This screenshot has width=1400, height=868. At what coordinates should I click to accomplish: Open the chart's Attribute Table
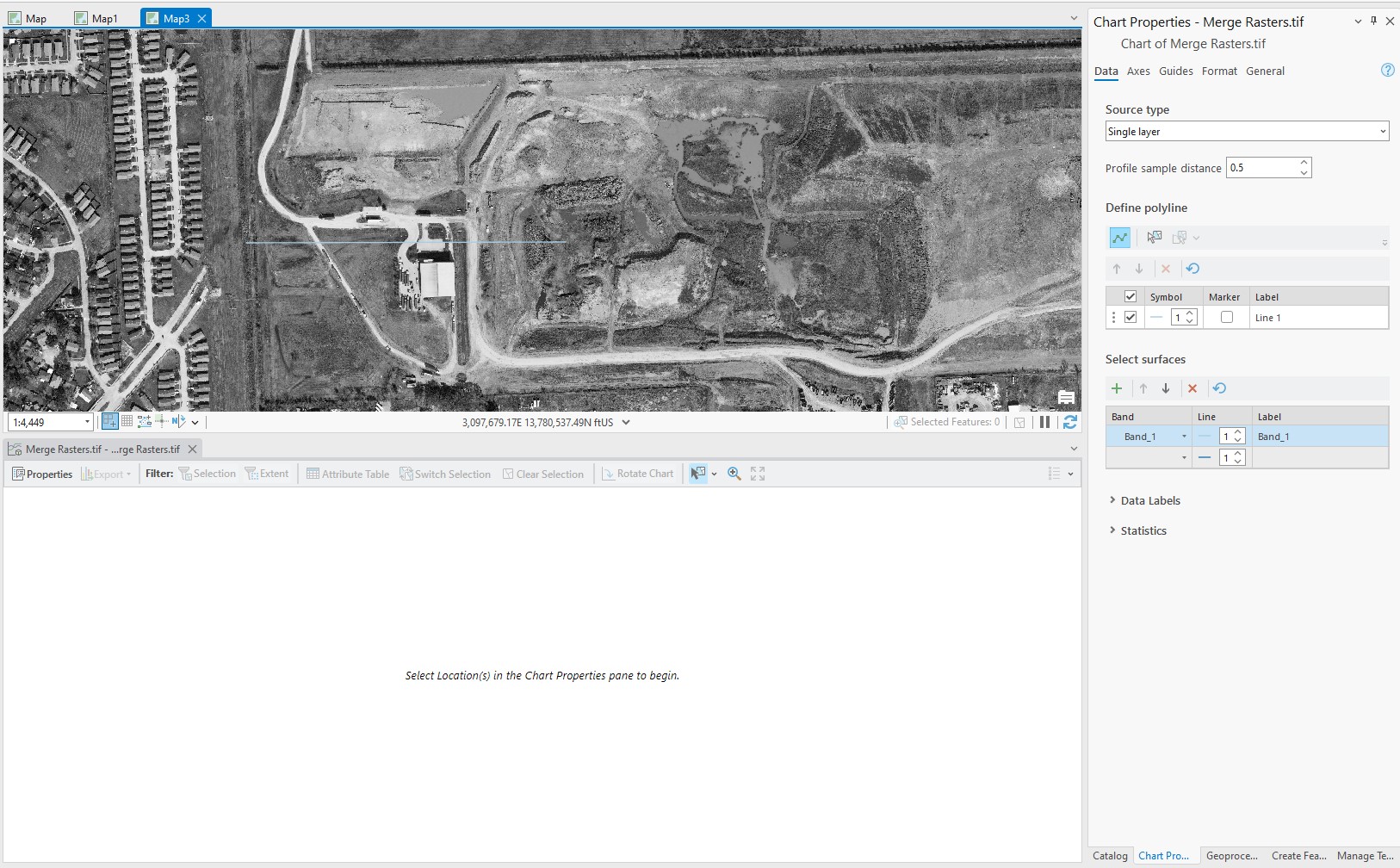348,474
